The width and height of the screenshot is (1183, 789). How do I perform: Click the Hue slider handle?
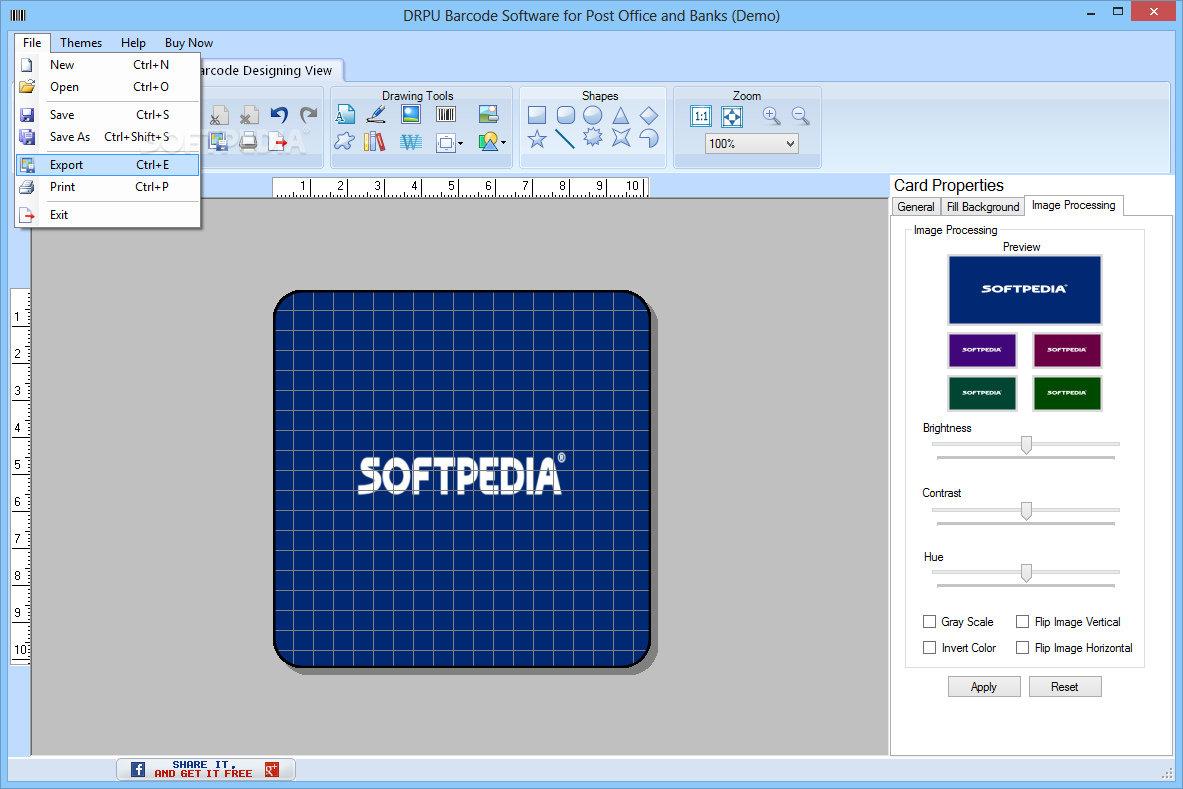[x=1026, y=573]
